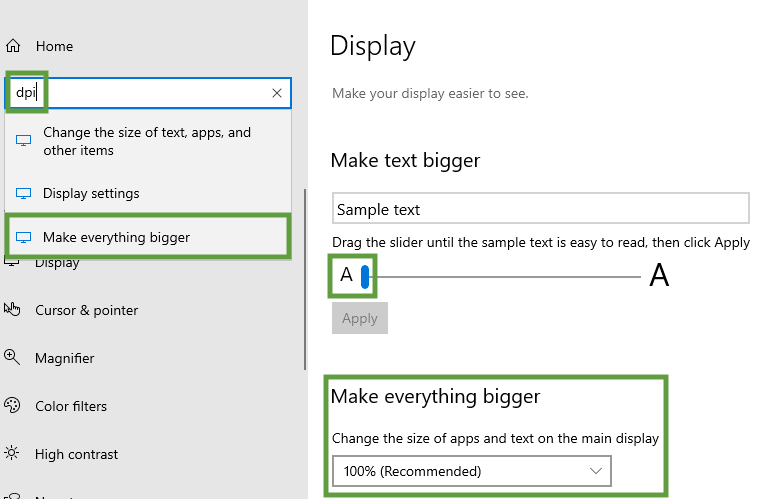The image size is (766, 499).
Task: Click monitor icon beside 'Change the size of text'
Action: click(24, 141)
